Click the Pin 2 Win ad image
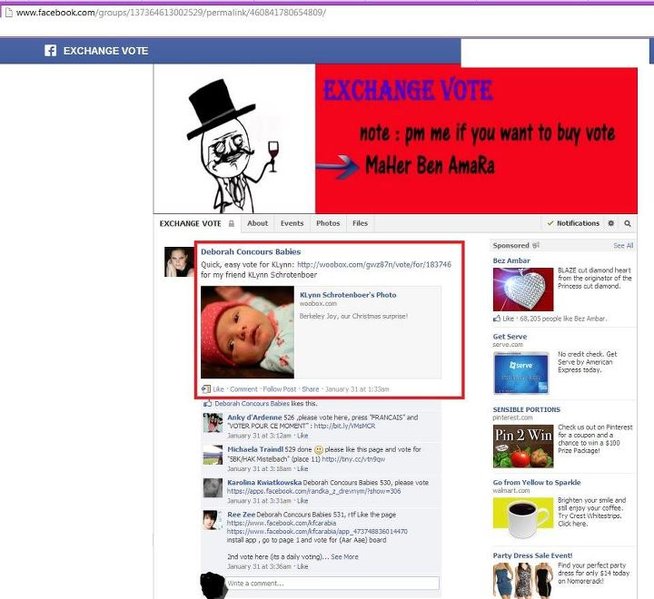 (x=523, y=446)
